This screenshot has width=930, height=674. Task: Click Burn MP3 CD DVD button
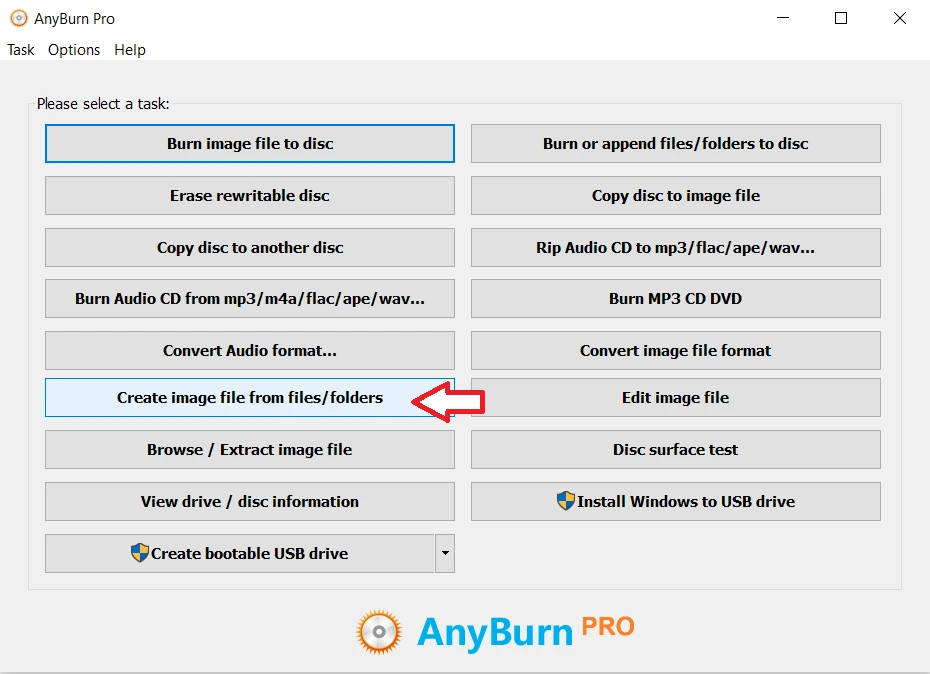675,298
